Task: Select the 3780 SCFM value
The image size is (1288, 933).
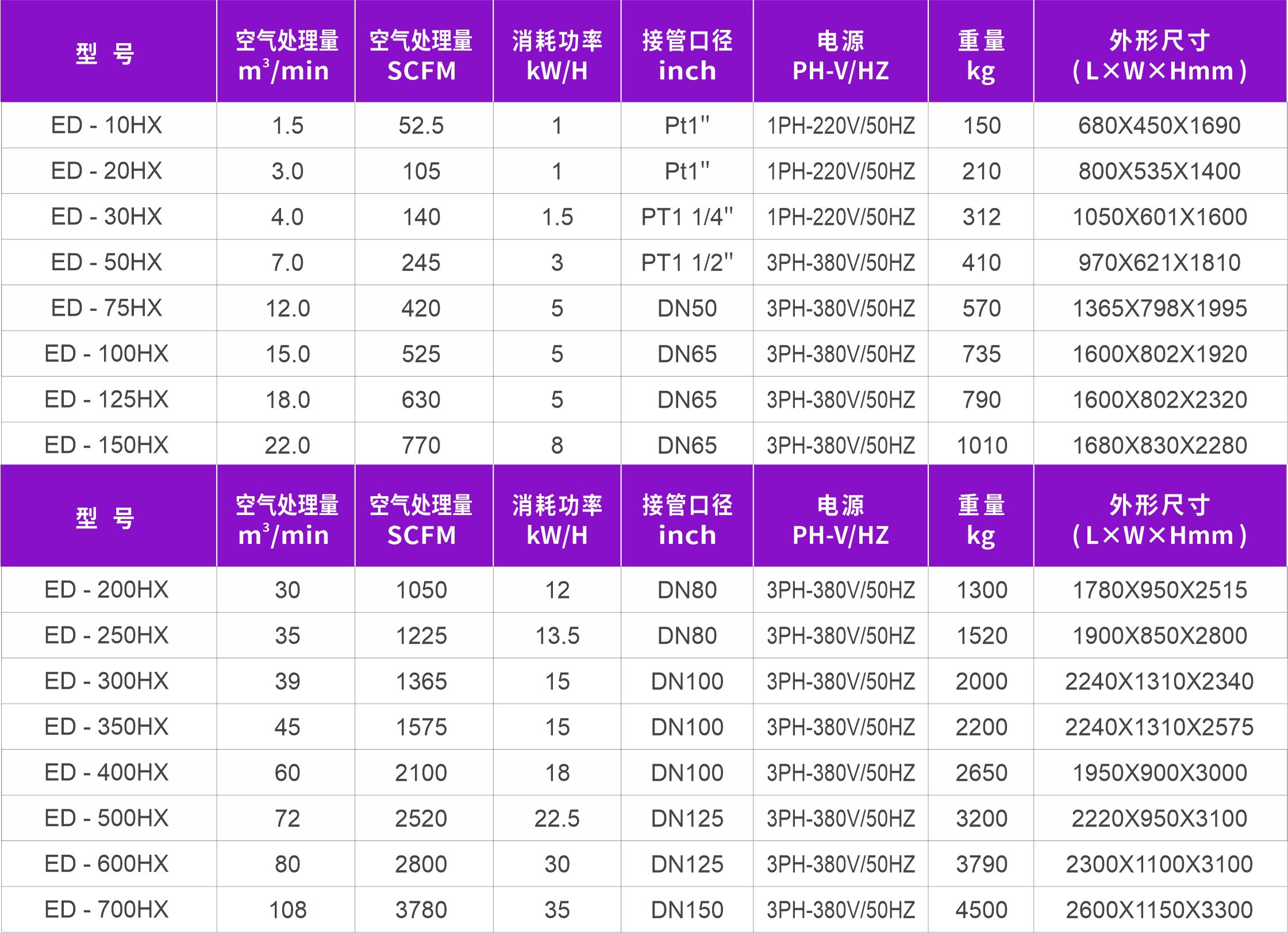Action: tap(421, 909)
